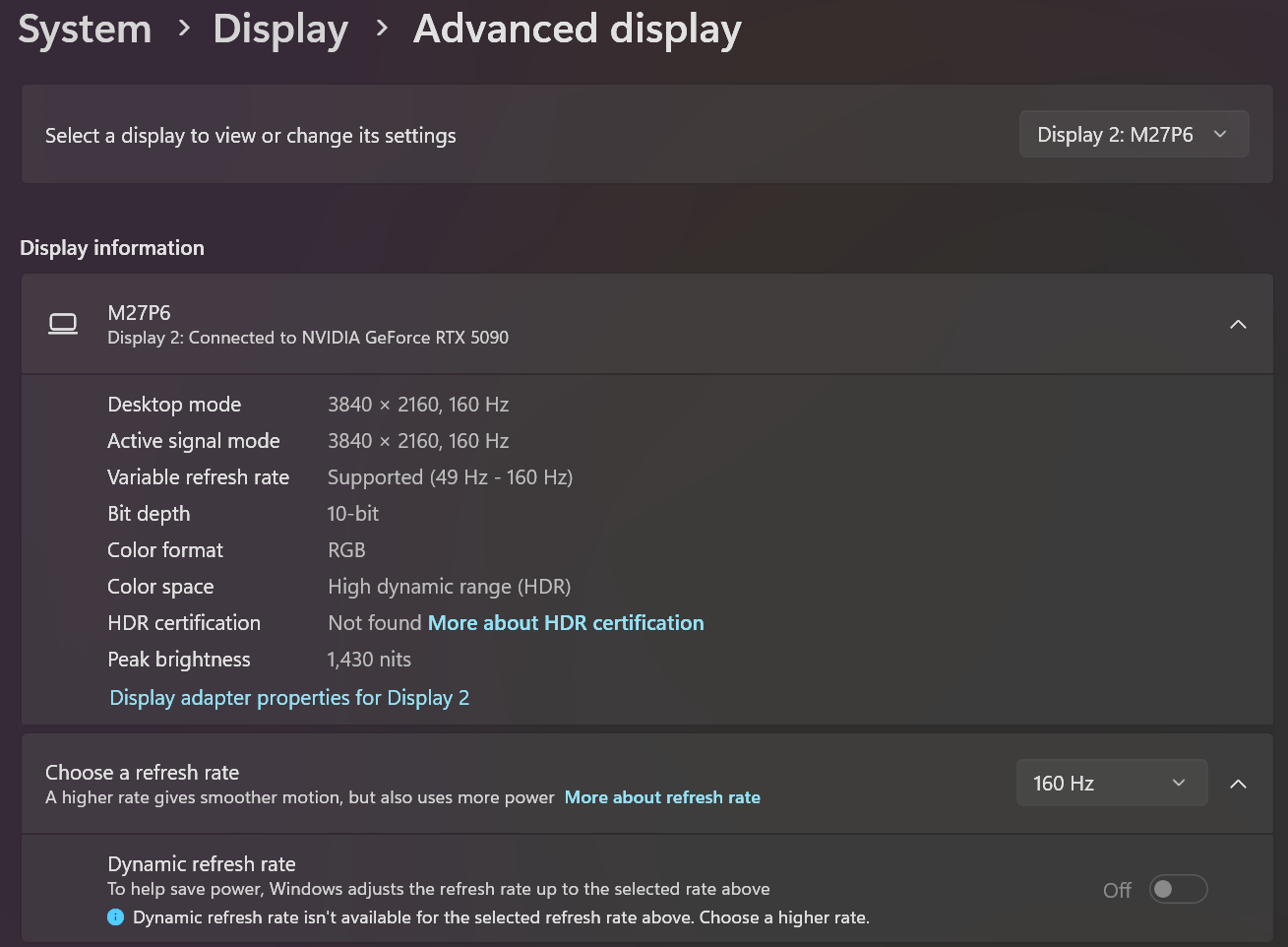
Task: Click the Desktop mode label
Action: coord(174,405)
